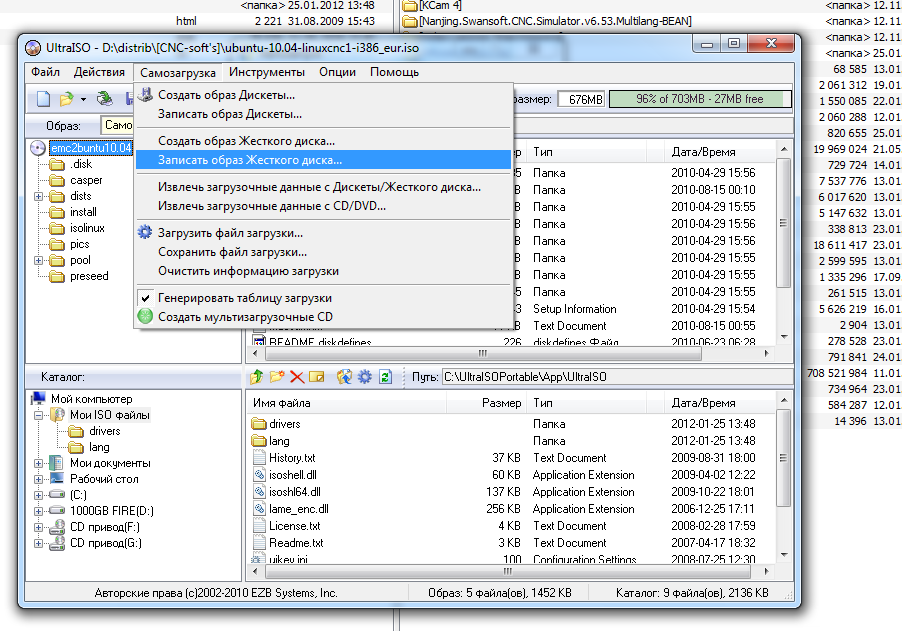
Task: Open the Файл menu
Action: pyautogui.click(x=45, y=72)
